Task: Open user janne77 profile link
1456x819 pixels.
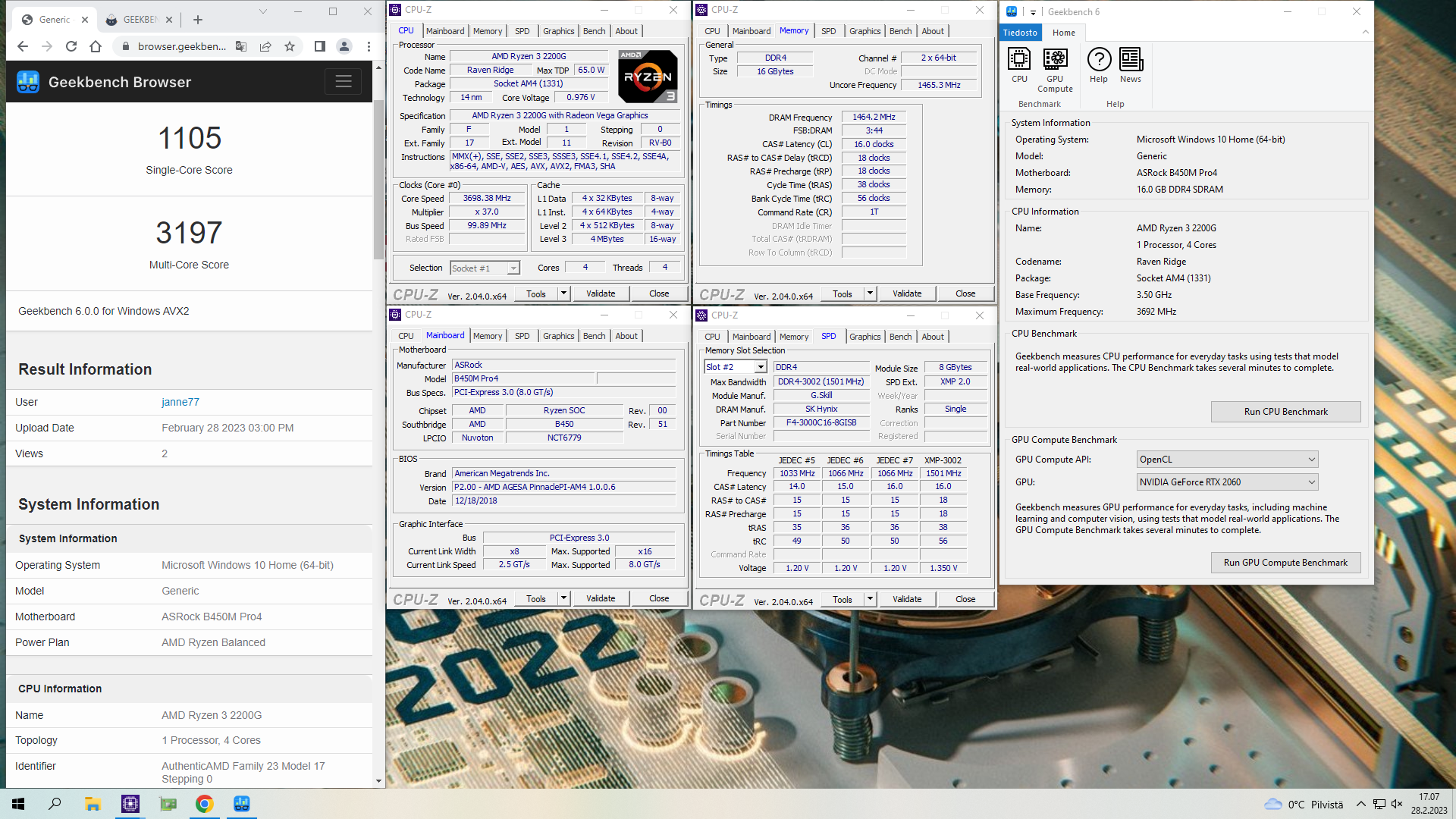Action: [180, 402]
